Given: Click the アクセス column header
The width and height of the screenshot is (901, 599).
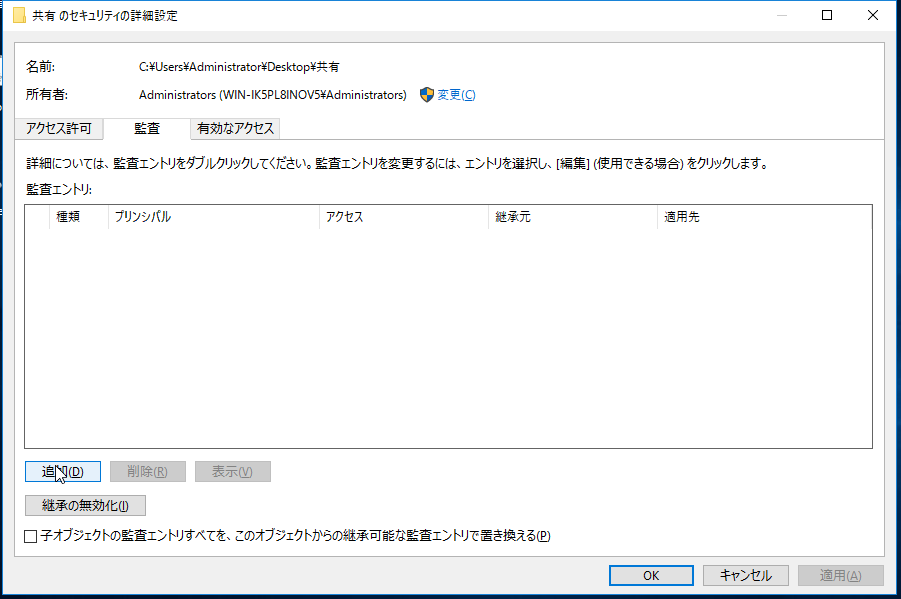Looking at the screenshot, I should pyautogui.click(x=404, y=217).
